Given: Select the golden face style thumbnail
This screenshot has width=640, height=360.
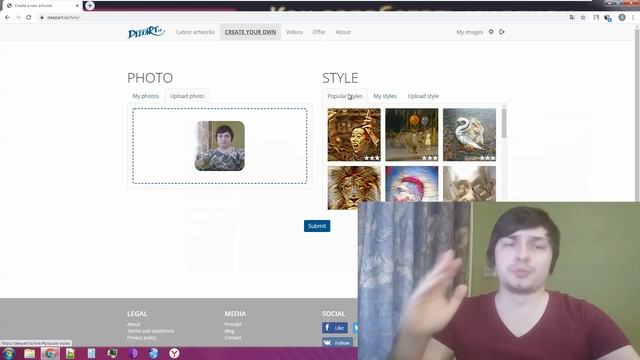Looking at the screenshot, I should click(354, 134).
